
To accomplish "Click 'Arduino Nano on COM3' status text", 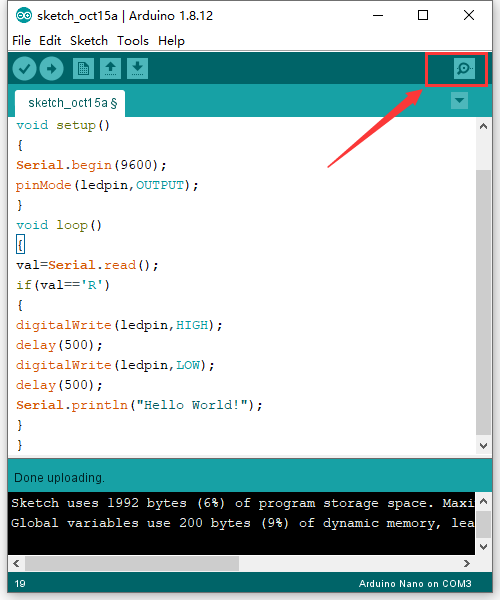I will click(415, 584).
